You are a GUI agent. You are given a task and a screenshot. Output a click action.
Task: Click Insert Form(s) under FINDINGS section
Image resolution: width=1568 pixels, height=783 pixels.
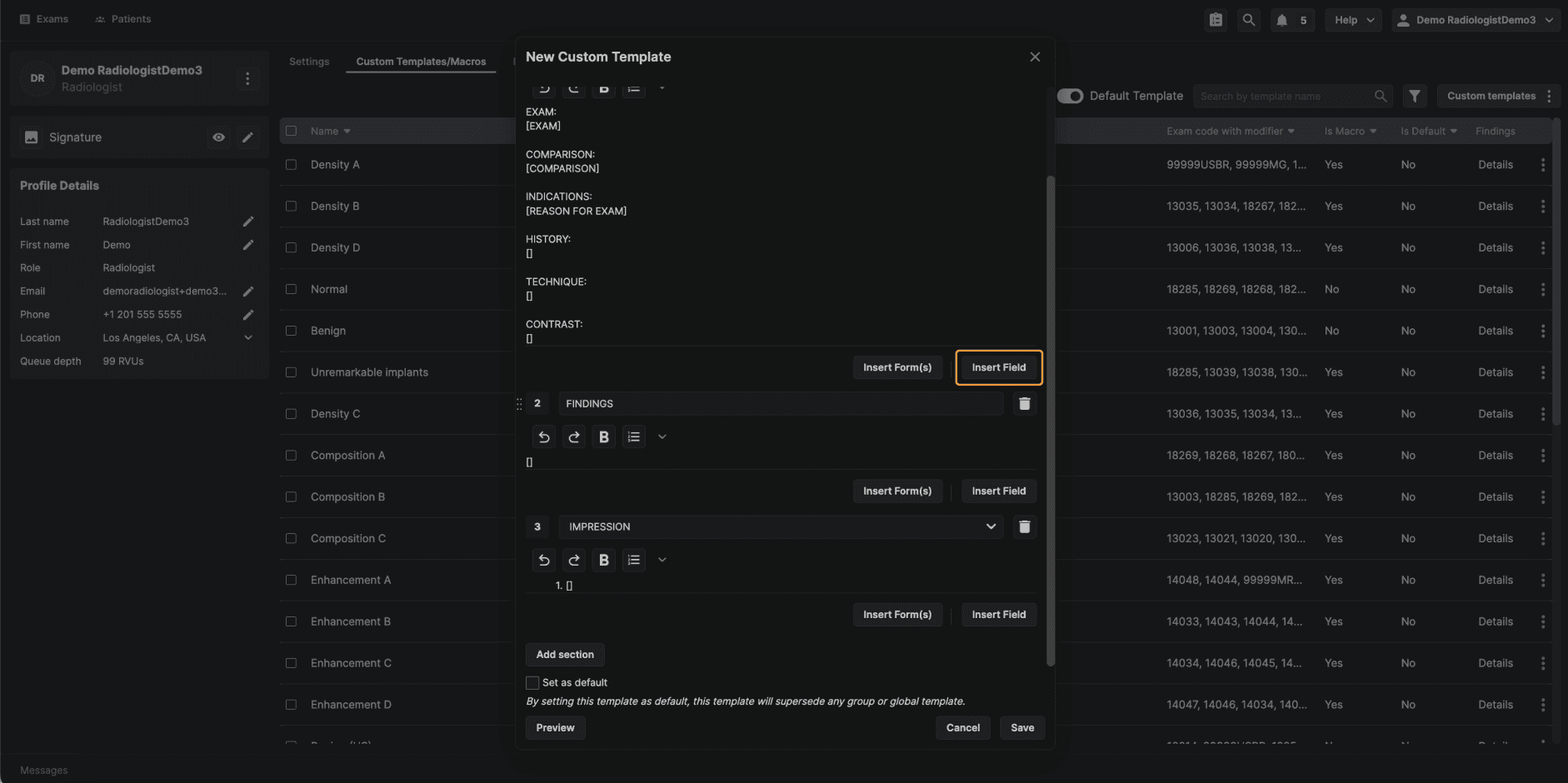[897, 491]
